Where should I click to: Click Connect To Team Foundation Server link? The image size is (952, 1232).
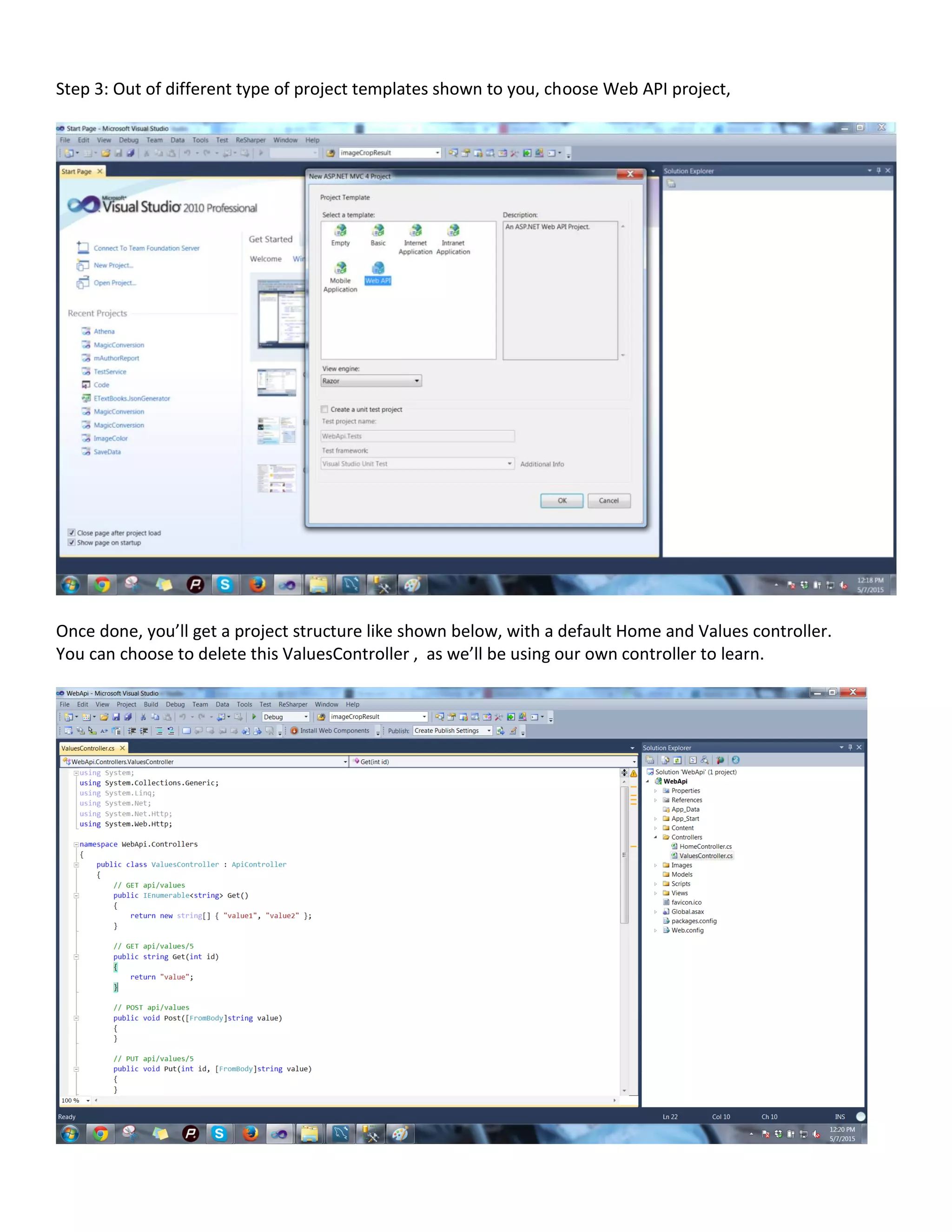[146, 248]
